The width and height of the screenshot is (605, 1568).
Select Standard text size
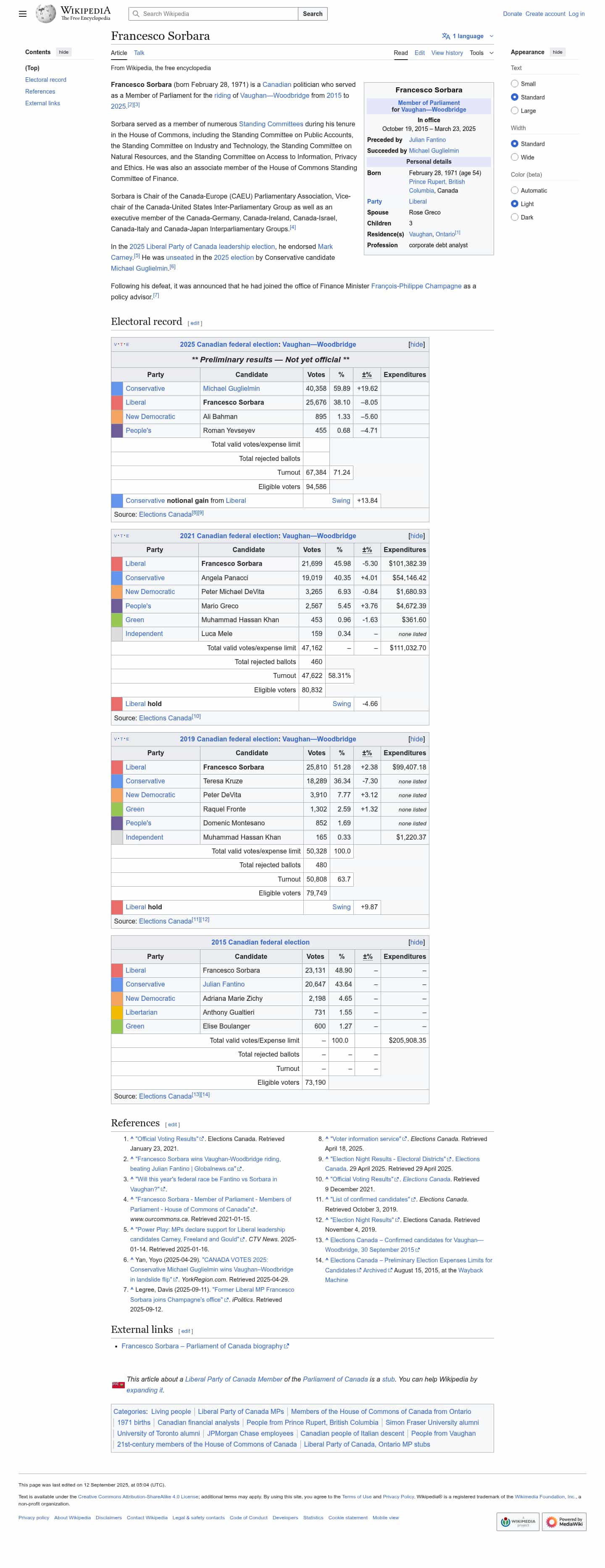(x=515, y=97)
